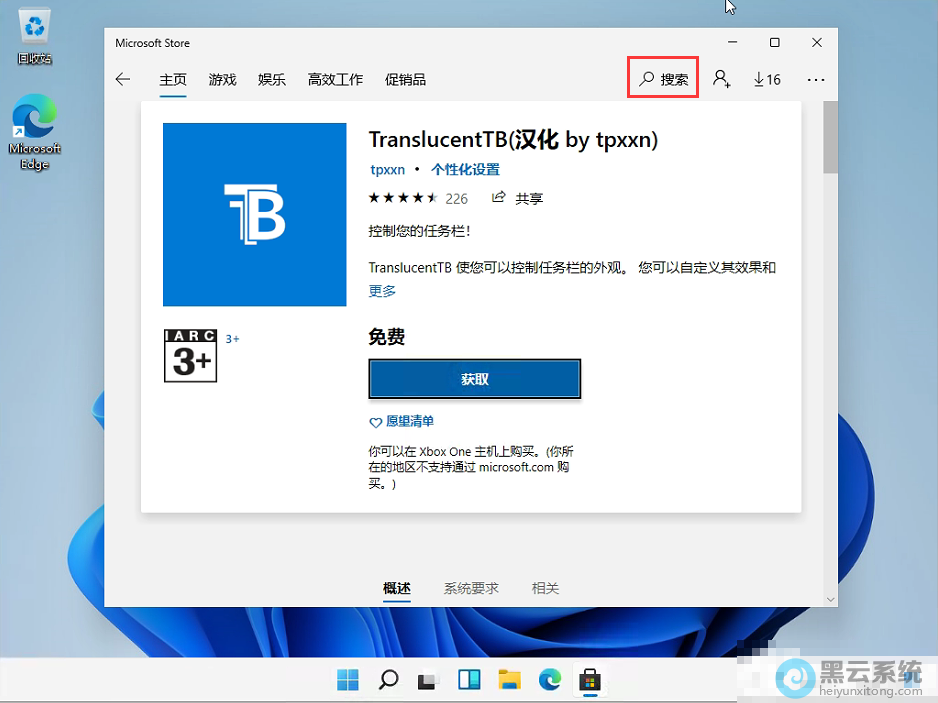Open File Explorer from the taskbar
938x703 pixels.
point(510,679)
